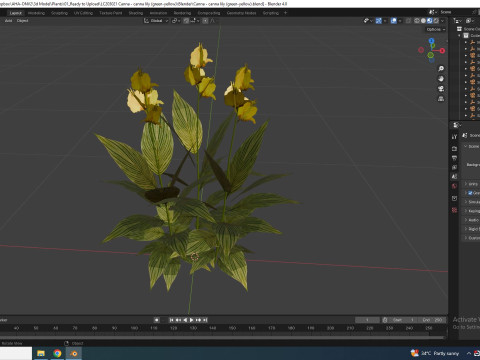480x360 pixels.
Task: Open the Render properties tab
Action: tap(454, 148)
